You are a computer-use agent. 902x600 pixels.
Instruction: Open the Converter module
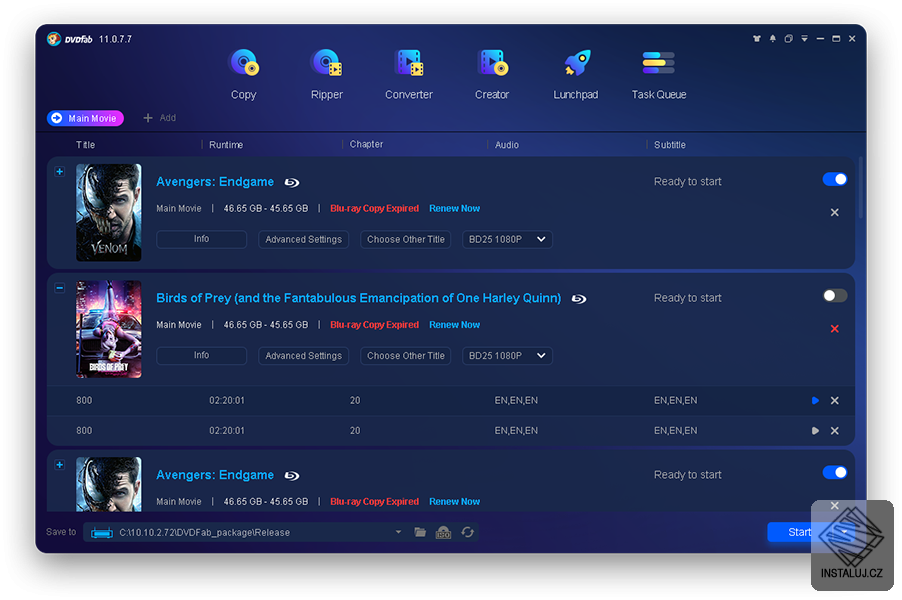pos(409,74)
